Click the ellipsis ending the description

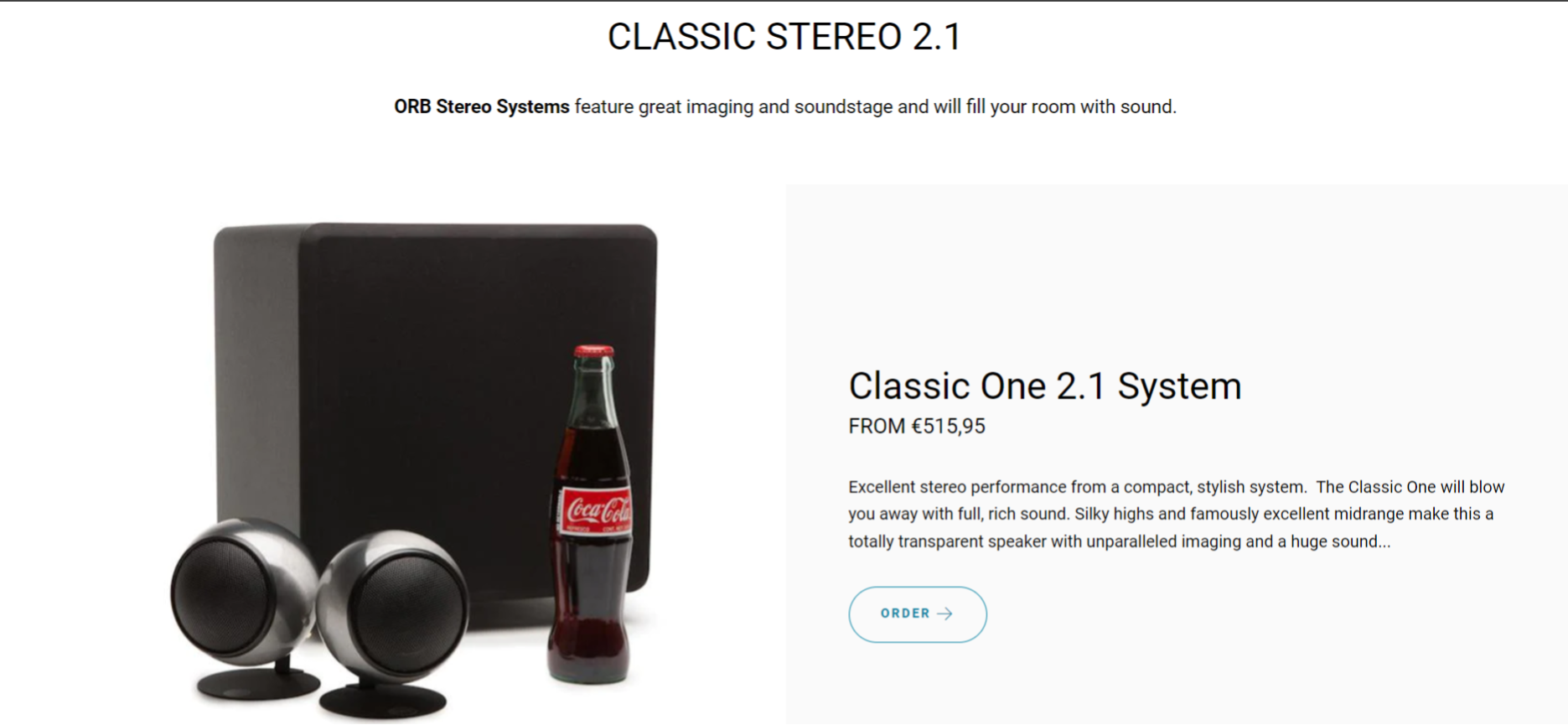tap(1384, 542)
